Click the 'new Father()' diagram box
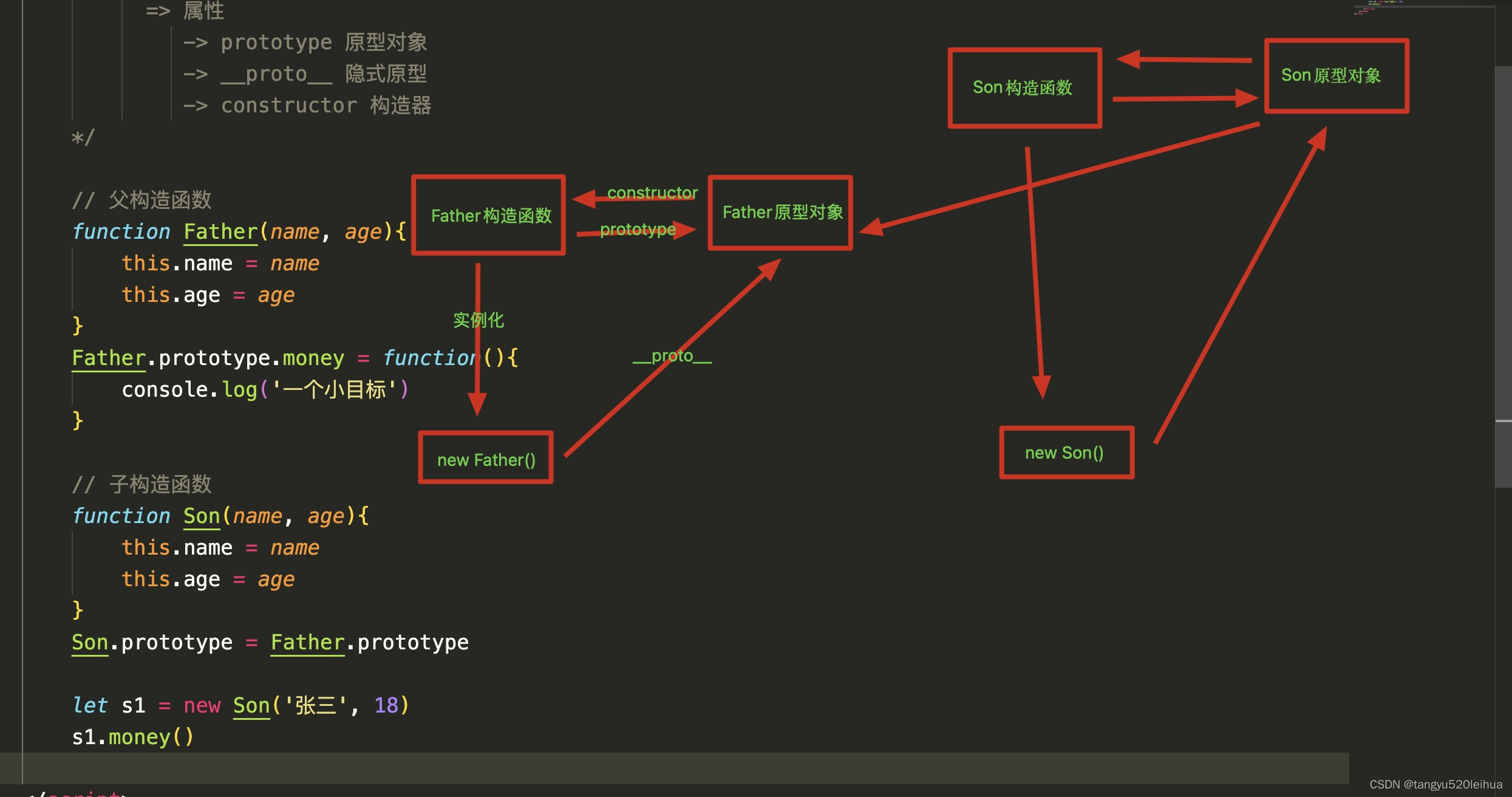Image resolution: width=1512 pixels, height=797 pixels. pyautogui.click(x=486, y=459)
